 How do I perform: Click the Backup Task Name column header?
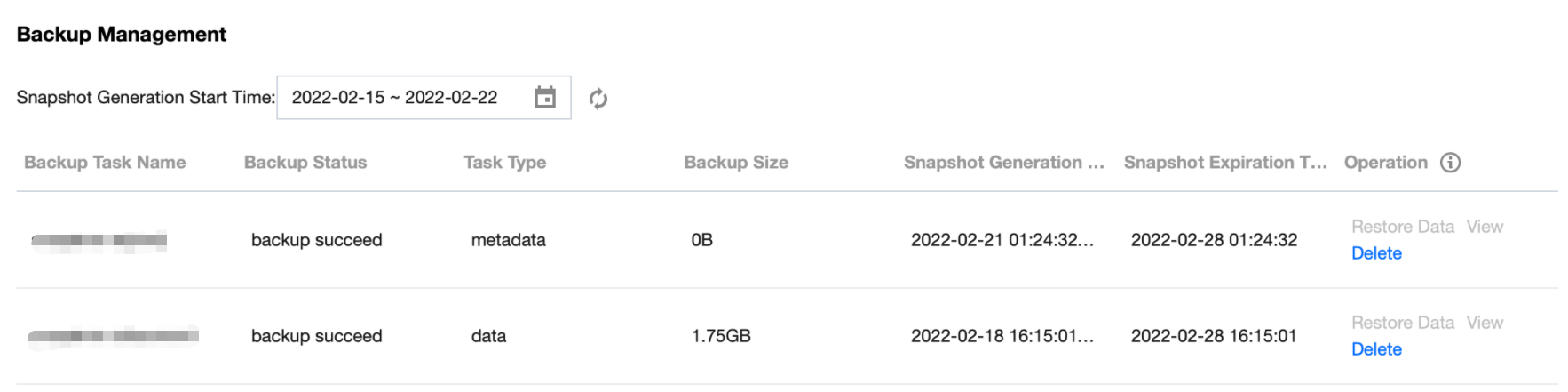pyautogui.click(x=105, y=163)
